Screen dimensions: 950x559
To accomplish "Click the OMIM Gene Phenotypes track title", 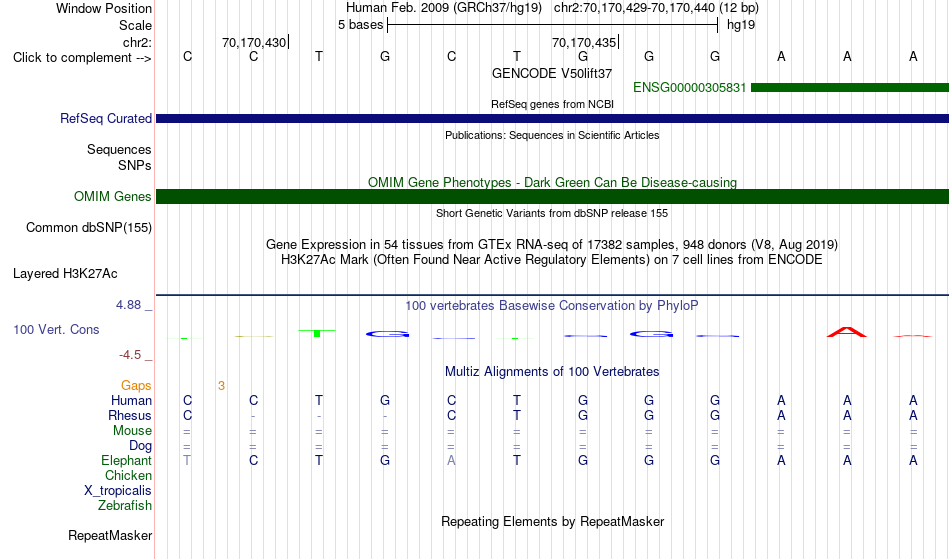I will (552, 182).
